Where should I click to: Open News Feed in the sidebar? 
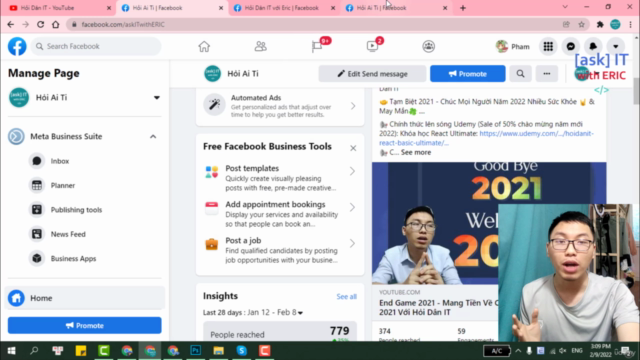pos(68,234)
